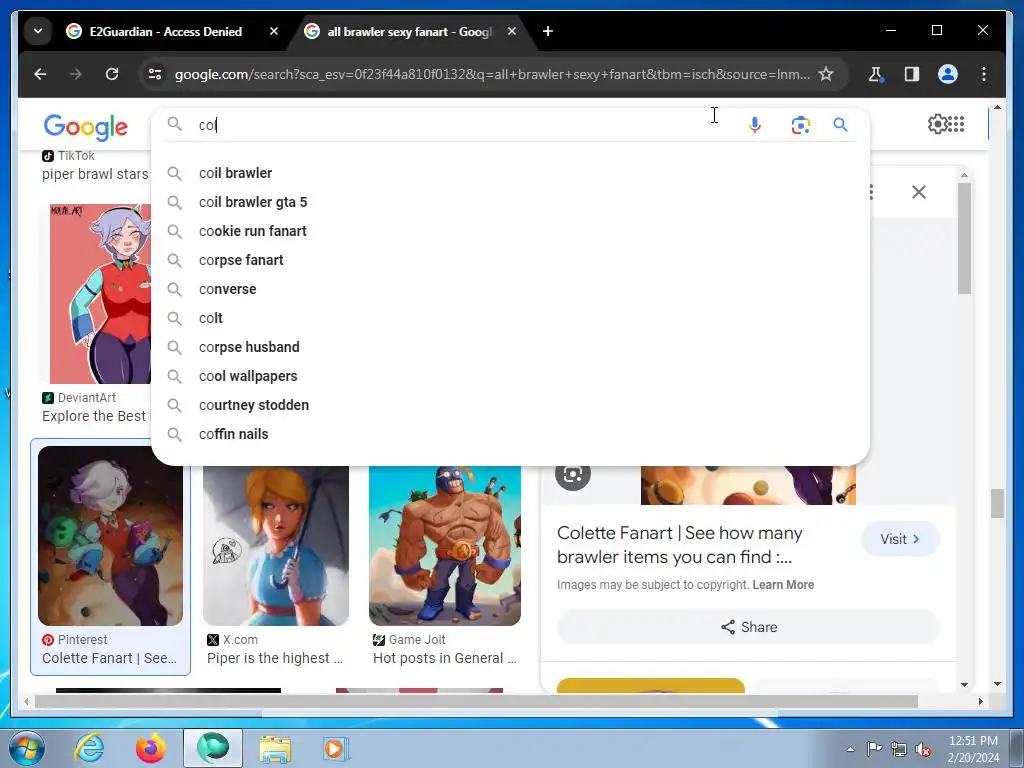Image resolution: width=1024 pixels, height=768 pixels.
Task: Close the E2Guardian tab
Action: pyautogui.click(x=274, y=31)
